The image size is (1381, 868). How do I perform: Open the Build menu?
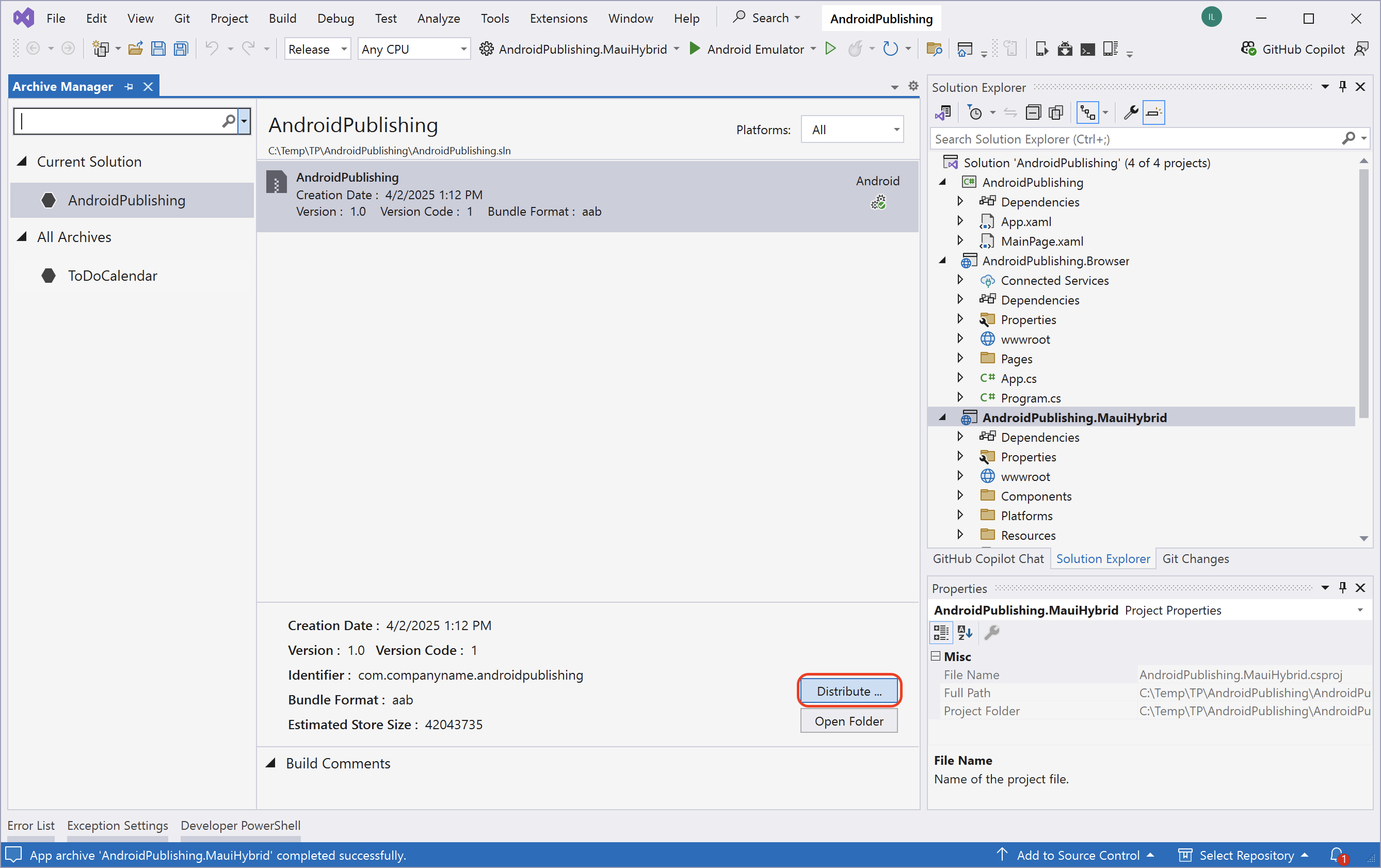[282, 19]
